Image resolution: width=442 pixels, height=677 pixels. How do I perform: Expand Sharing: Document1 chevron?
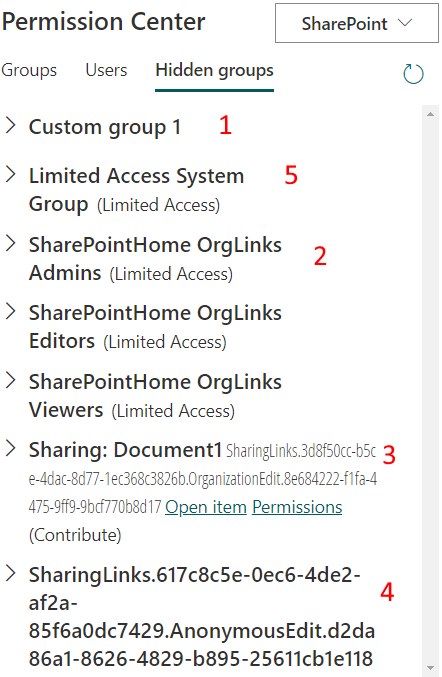pos(10,449)
